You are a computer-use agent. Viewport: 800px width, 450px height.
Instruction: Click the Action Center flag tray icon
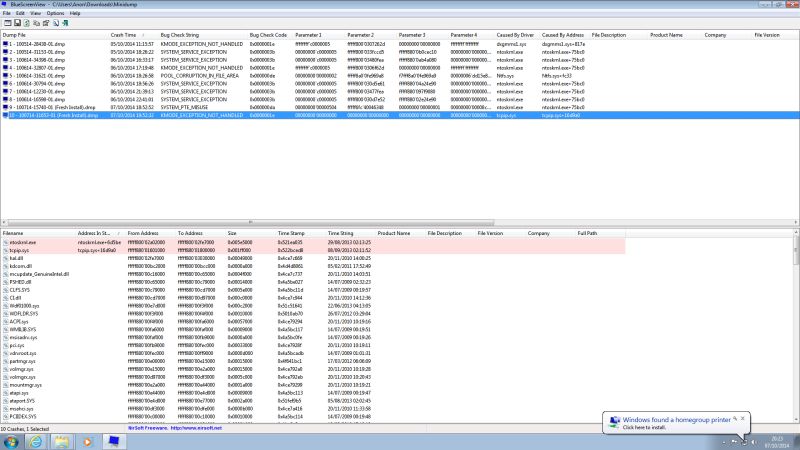pos(735,442)
